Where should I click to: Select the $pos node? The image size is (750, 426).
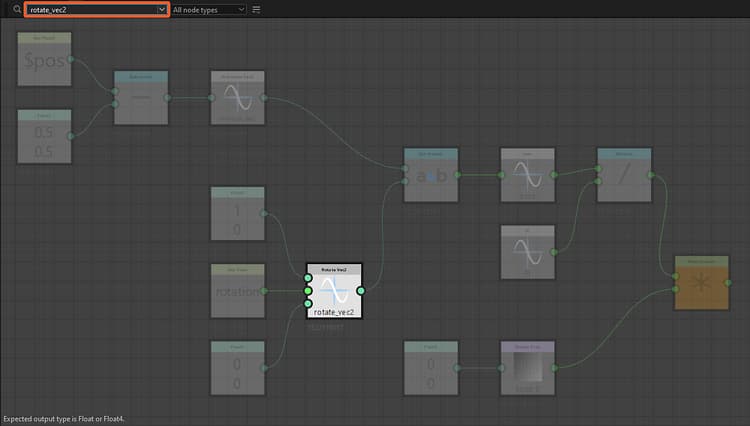click(x=44, y=59)
